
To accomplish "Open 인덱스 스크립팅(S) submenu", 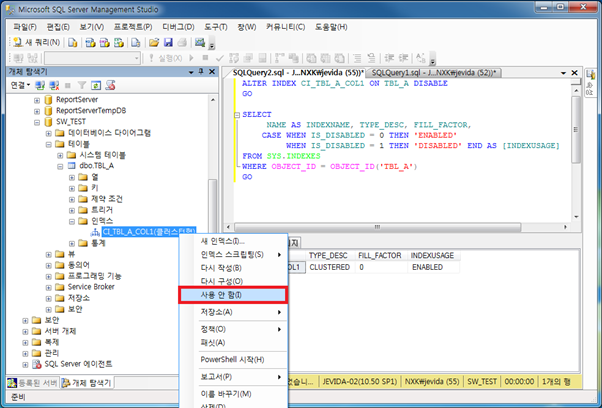I will [232, 254].
